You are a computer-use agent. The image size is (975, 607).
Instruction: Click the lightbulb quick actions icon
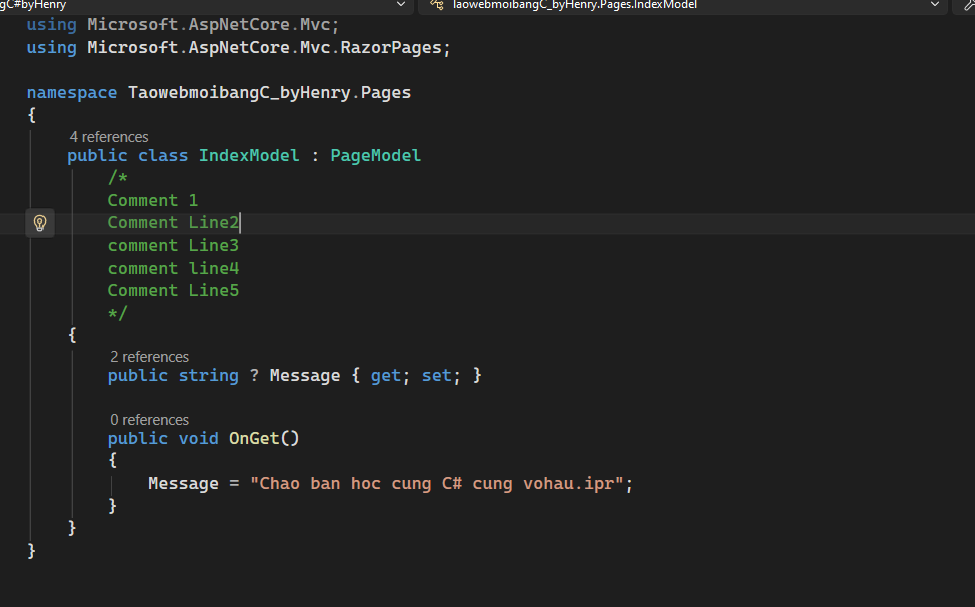pos(39,223)
